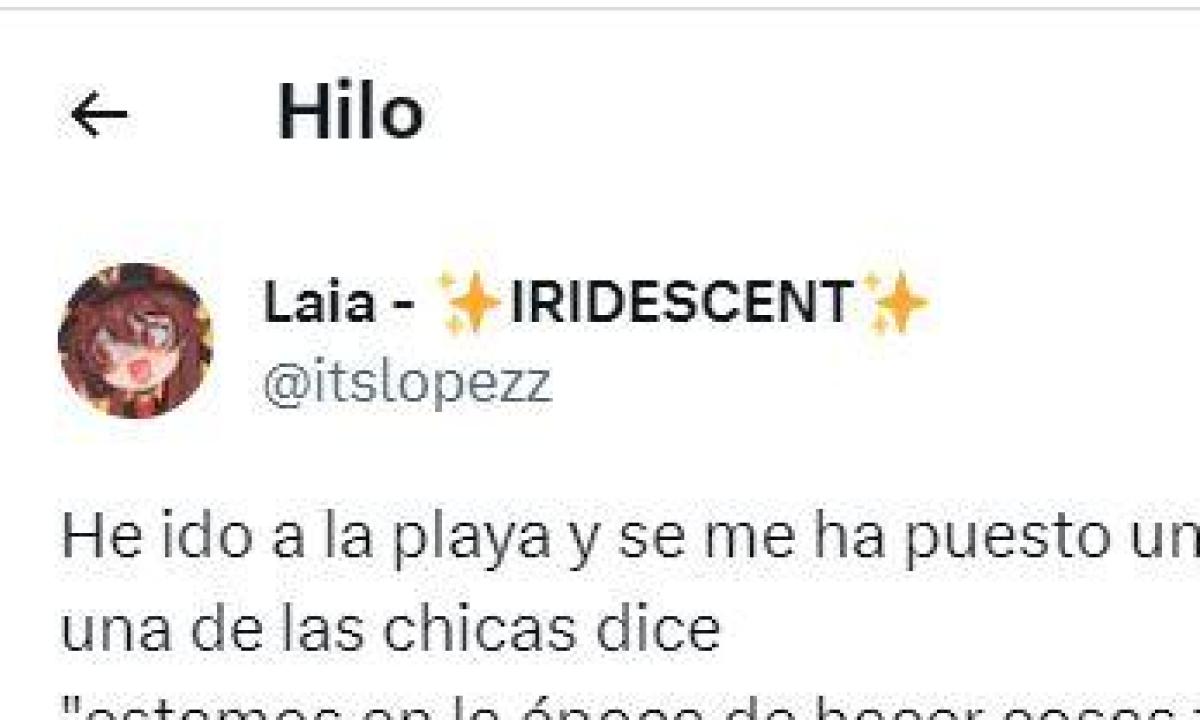Screen dimensions: 1200x720
Task: Click the partially visible quoted tweet line
Action: 630,706
